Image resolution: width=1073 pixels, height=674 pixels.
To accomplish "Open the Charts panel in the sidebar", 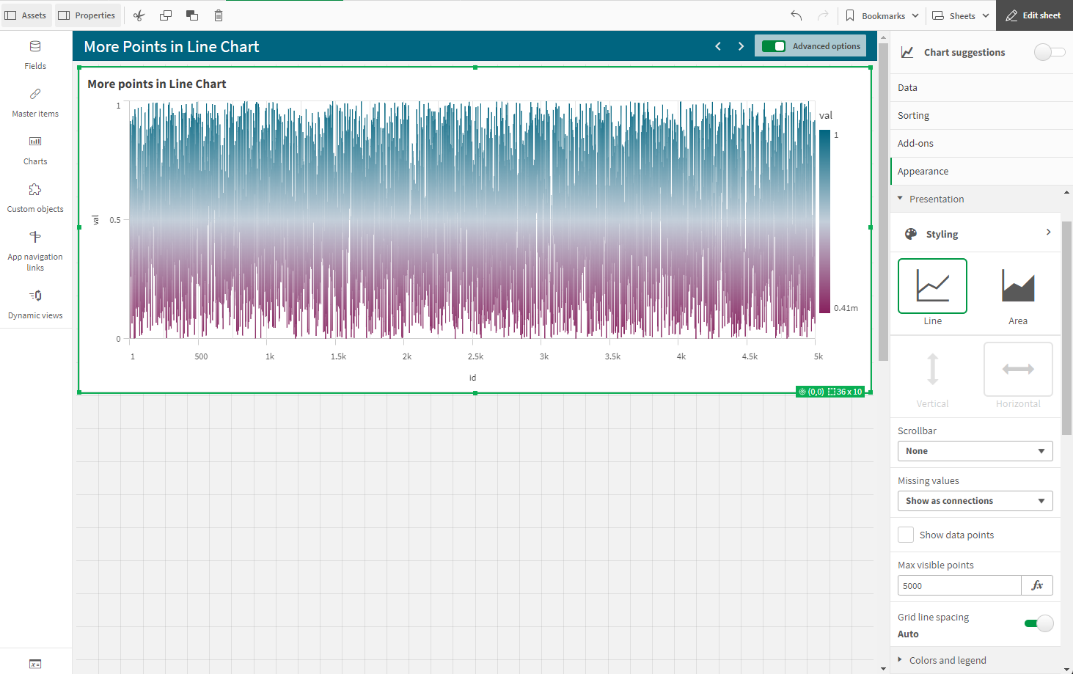I will [x=35, y=150].
